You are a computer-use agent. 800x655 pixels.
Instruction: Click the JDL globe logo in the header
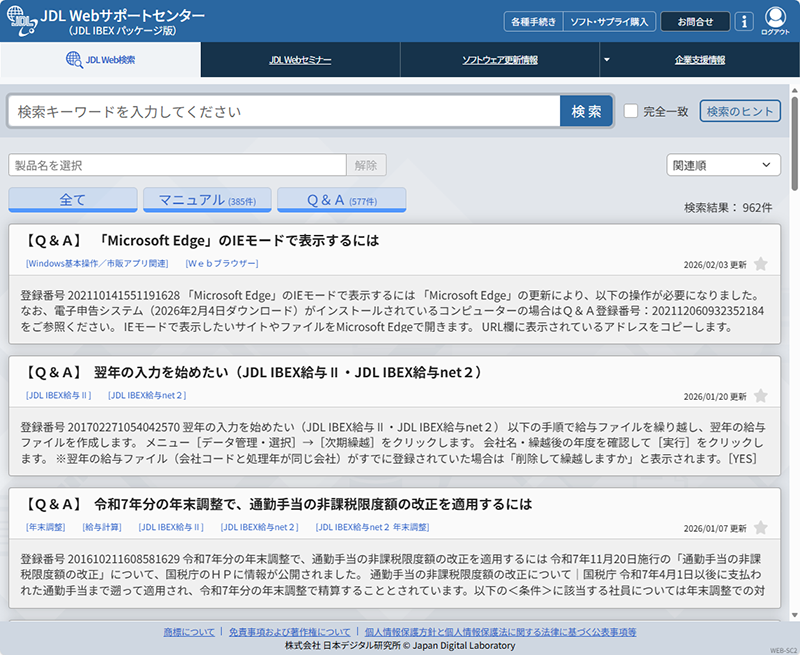[x=20, y=19]
